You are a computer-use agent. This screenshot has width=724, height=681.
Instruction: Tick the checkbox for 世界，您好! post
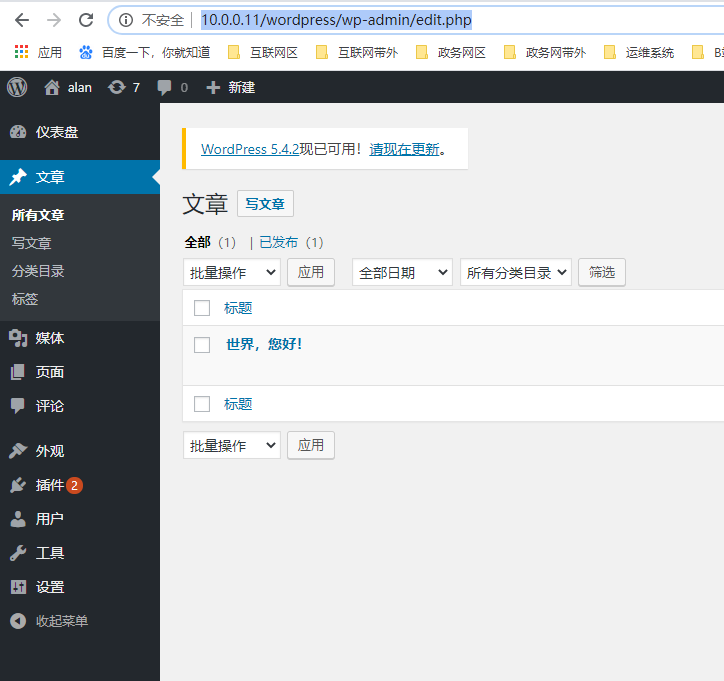(202, 345)
